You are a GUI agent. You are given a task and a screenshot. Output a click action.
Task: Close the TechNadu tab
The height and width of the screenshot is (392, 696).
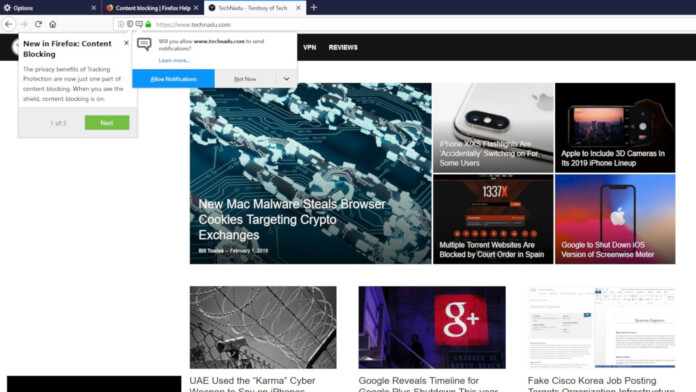pyautogui.click(x=298, y=8)
